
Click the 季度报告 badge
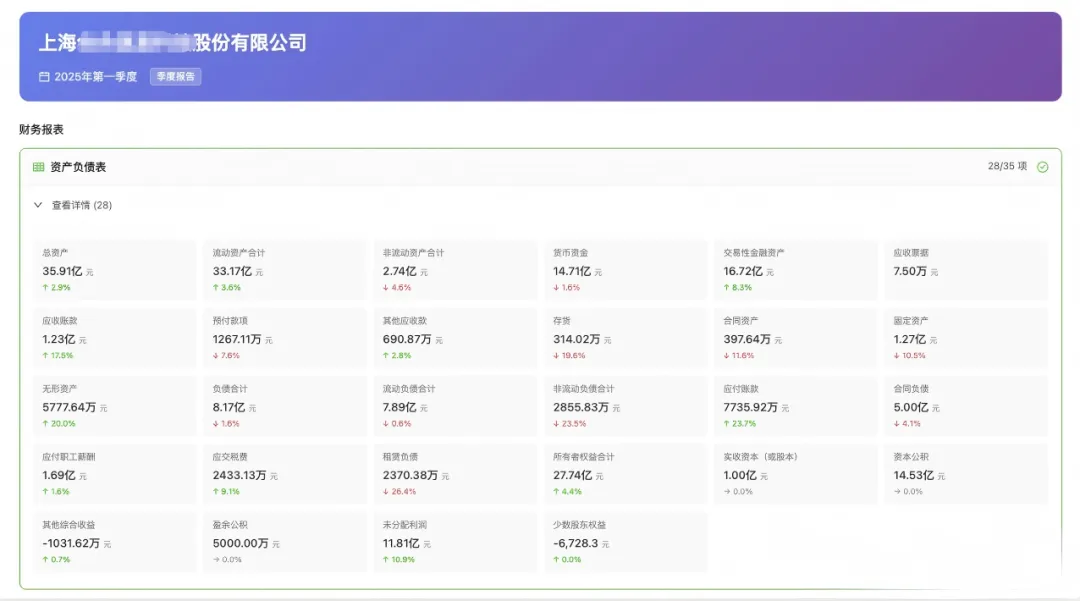176,76
